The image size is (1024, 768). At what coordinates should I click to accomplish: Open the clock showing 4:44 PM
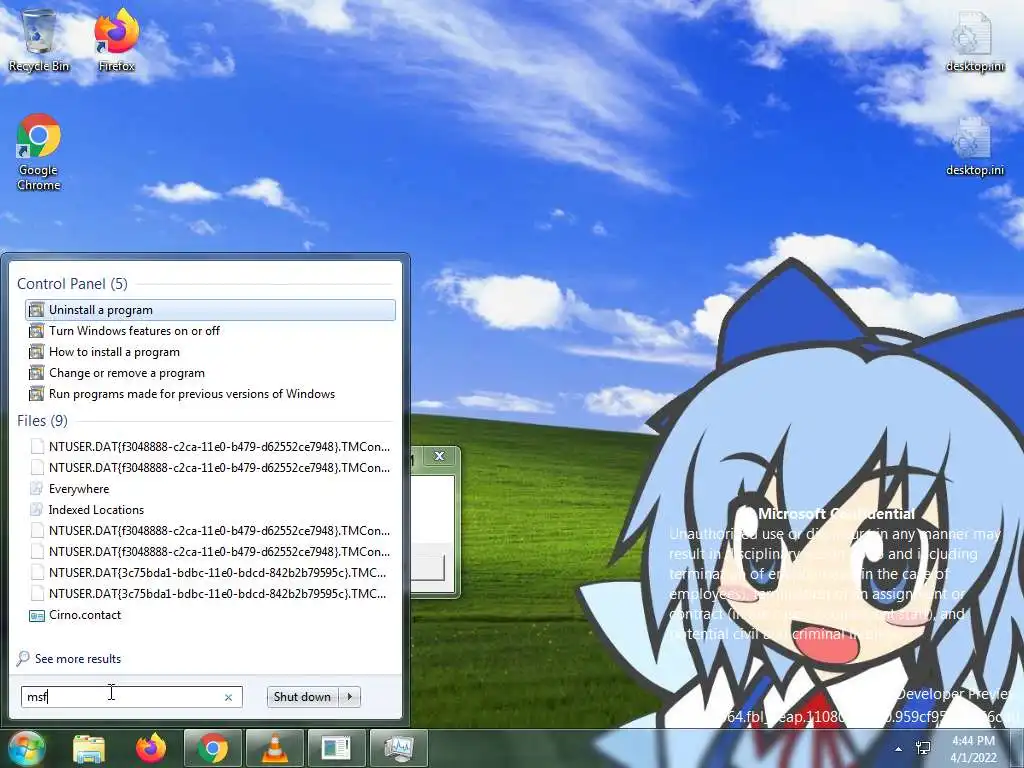(973, 749)
